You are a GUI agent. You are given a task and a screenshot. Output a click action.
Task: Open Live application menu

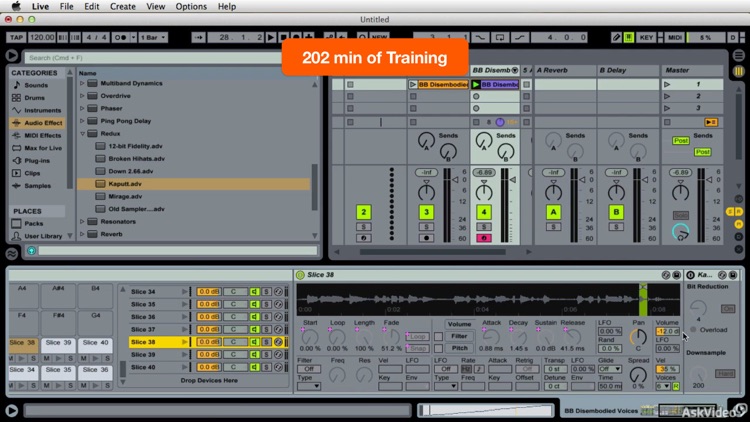(x=40, y=6)
